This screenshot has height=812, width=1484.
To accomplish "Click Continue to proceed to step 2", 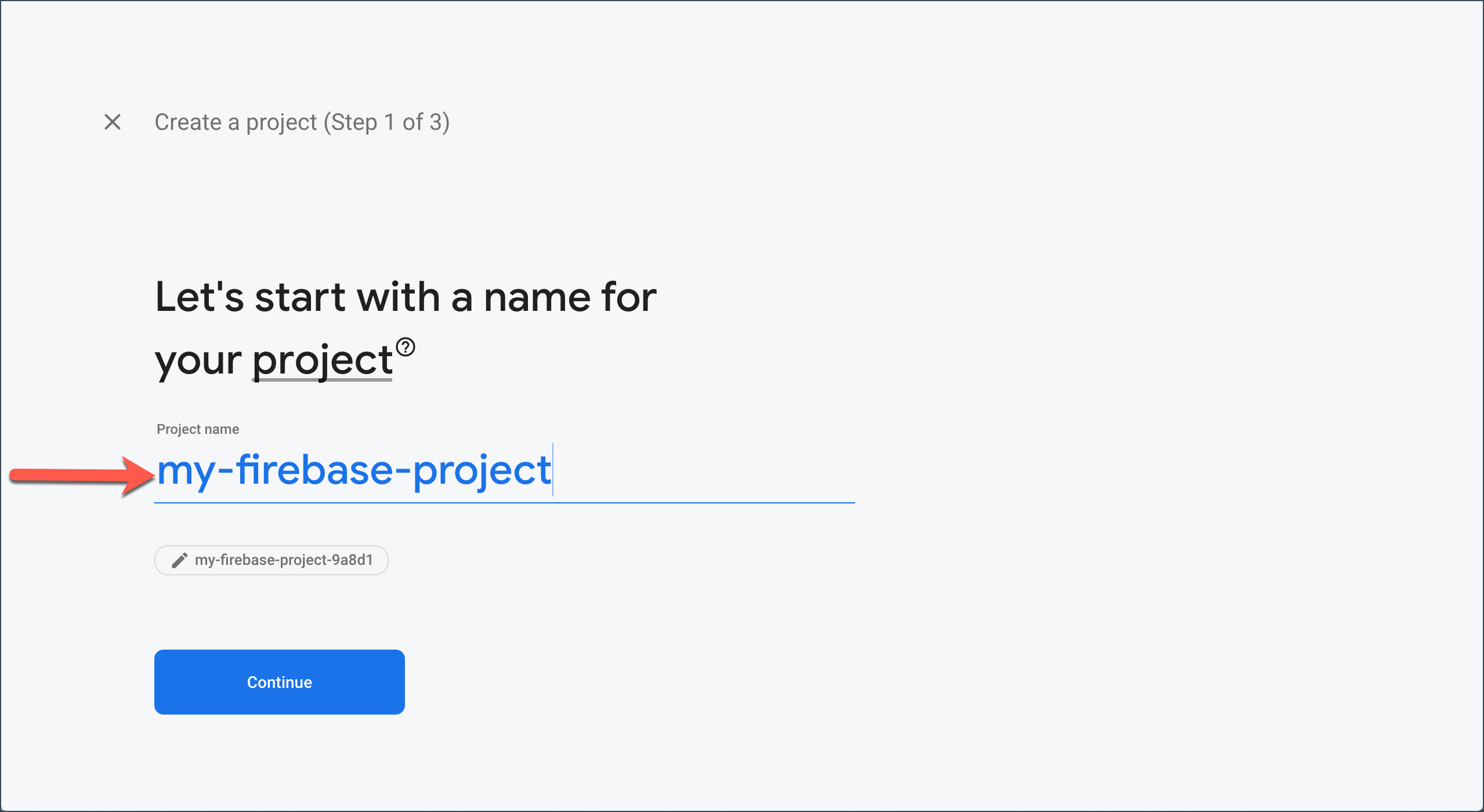I will [279, 682].
